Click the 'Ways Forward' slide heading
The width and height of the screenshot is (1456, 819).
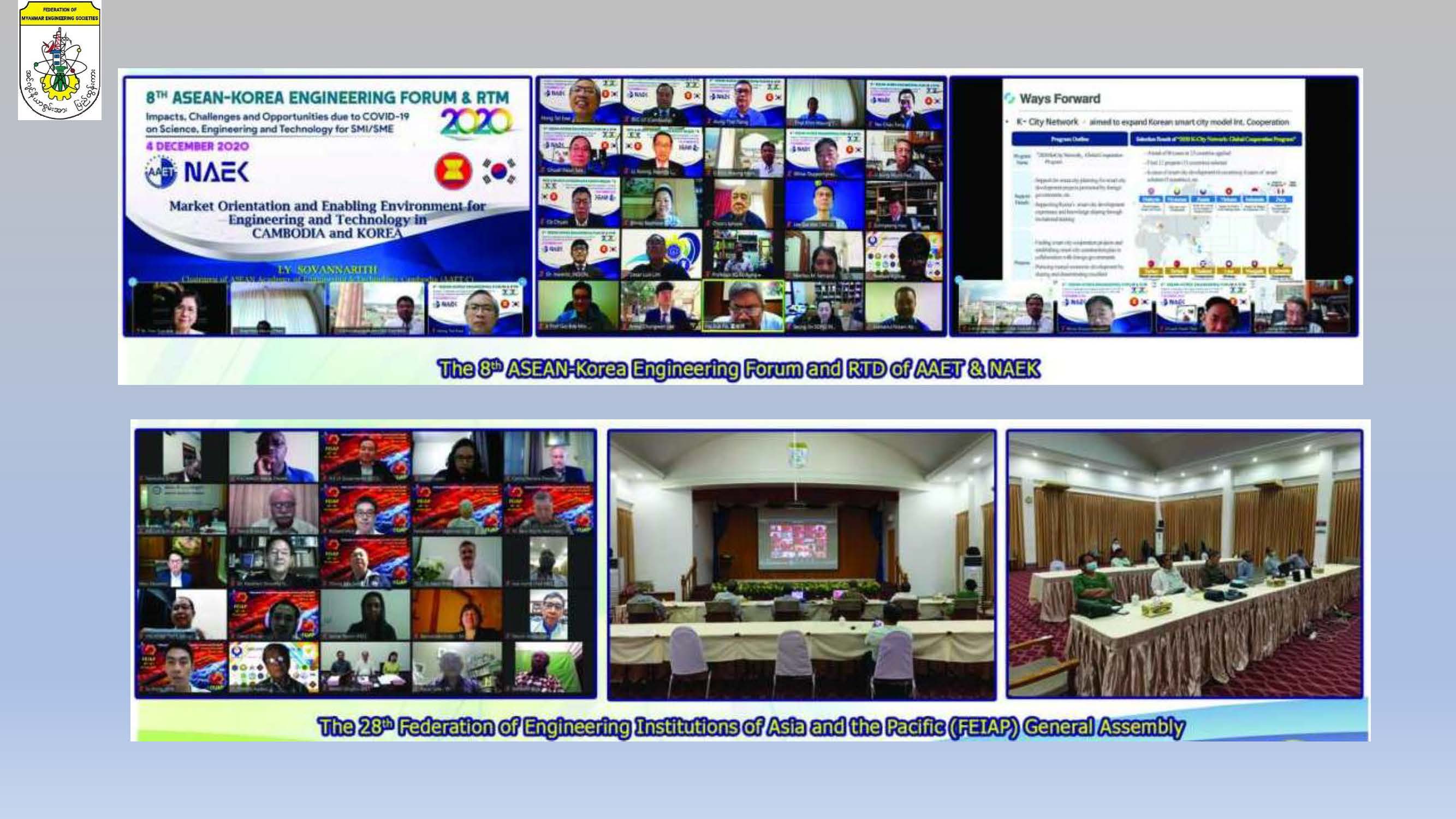click(1060, 98)
